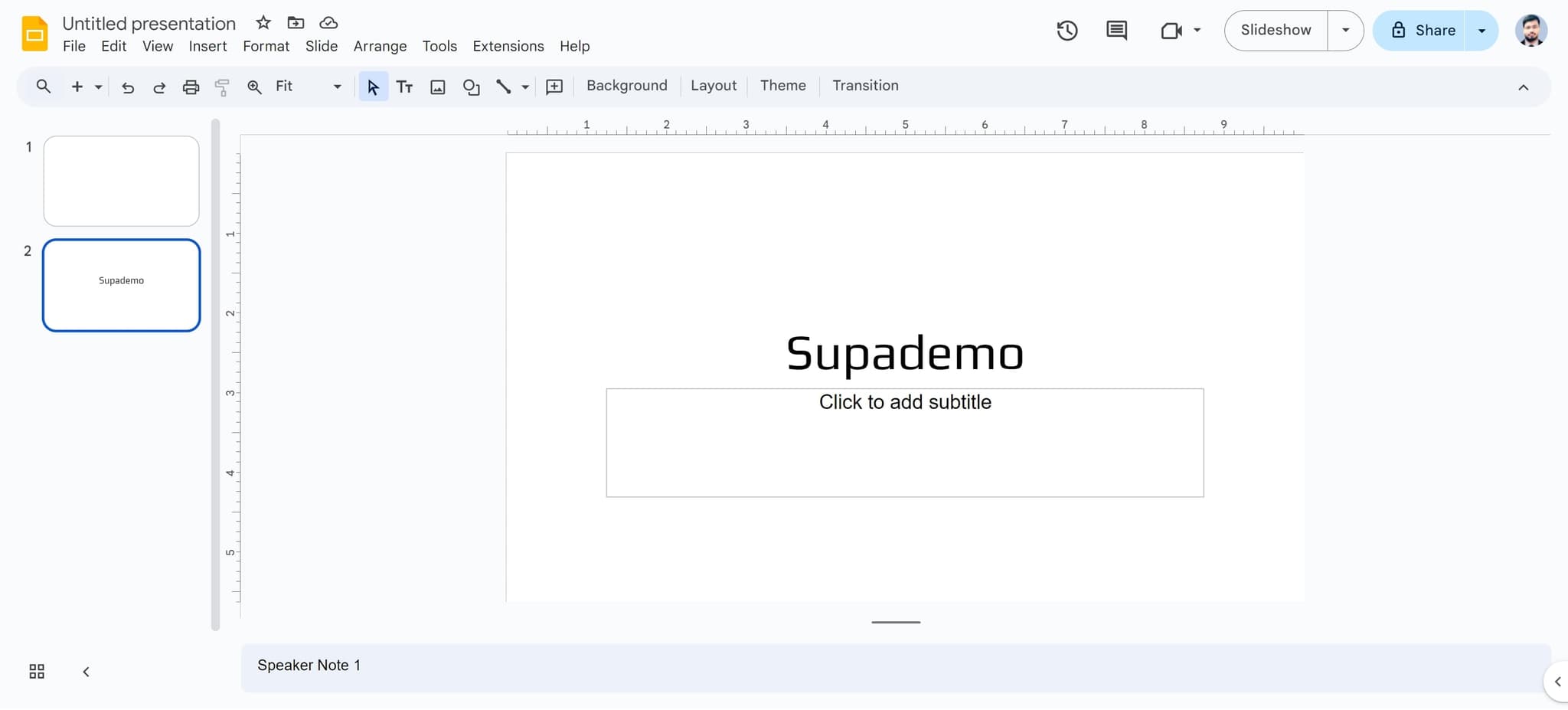
Task: Open the comments panel icon
Action: coord(1116,31)
